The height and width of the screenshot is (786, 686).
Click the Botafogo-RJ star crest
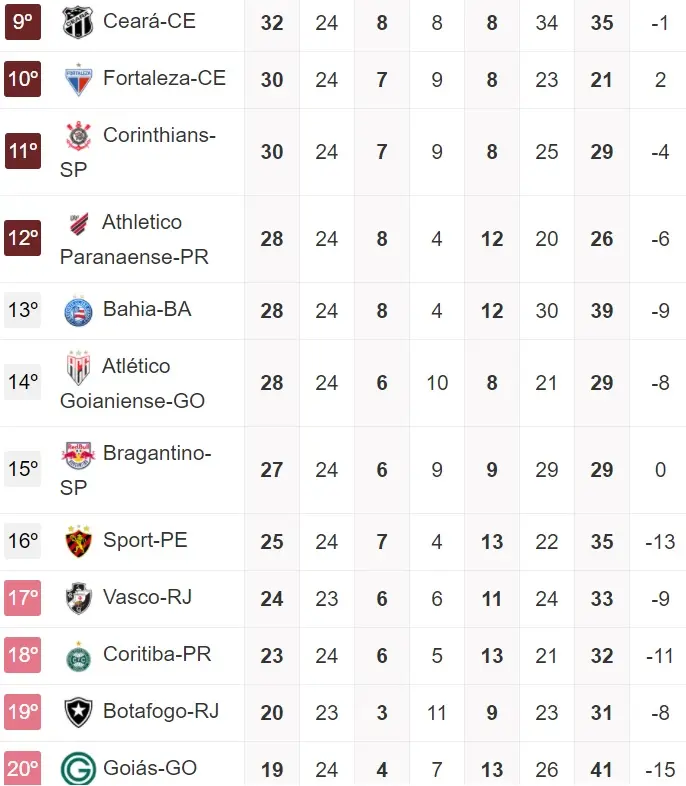[78, 712]
